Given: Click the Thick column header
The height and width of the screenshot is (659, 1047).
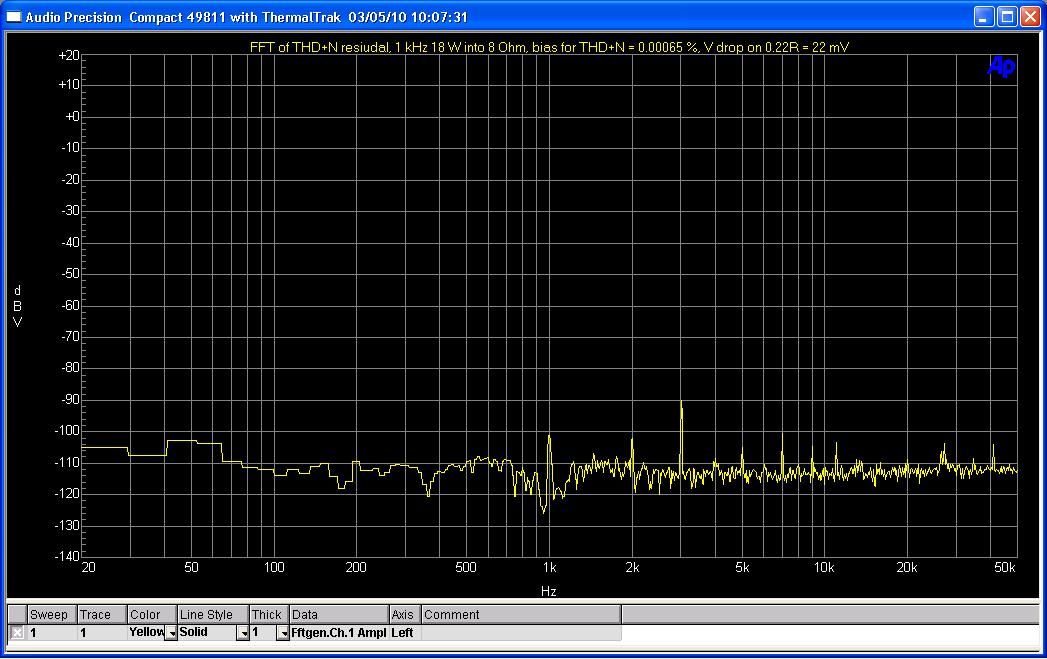Looking at the screenshot, I should (x=269, y=614).
